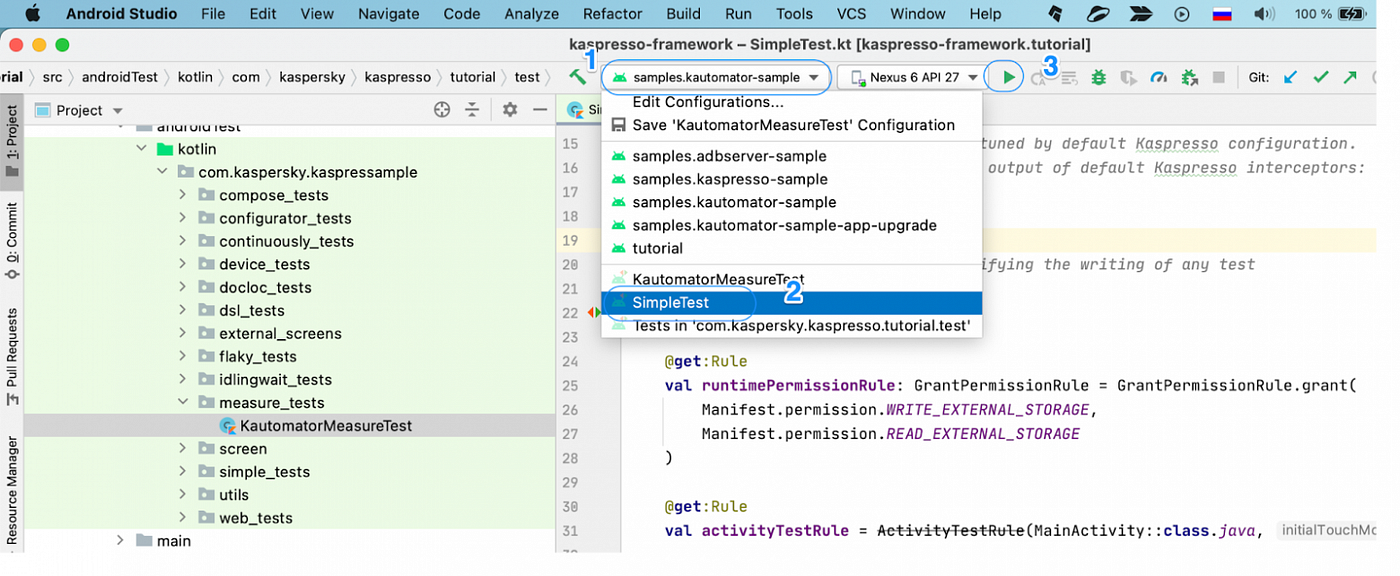Image resolution: width=1400 pixels, height=576 pixels.
Task: Click Collapse All icon in Project panel
Action: click(472, 110)
